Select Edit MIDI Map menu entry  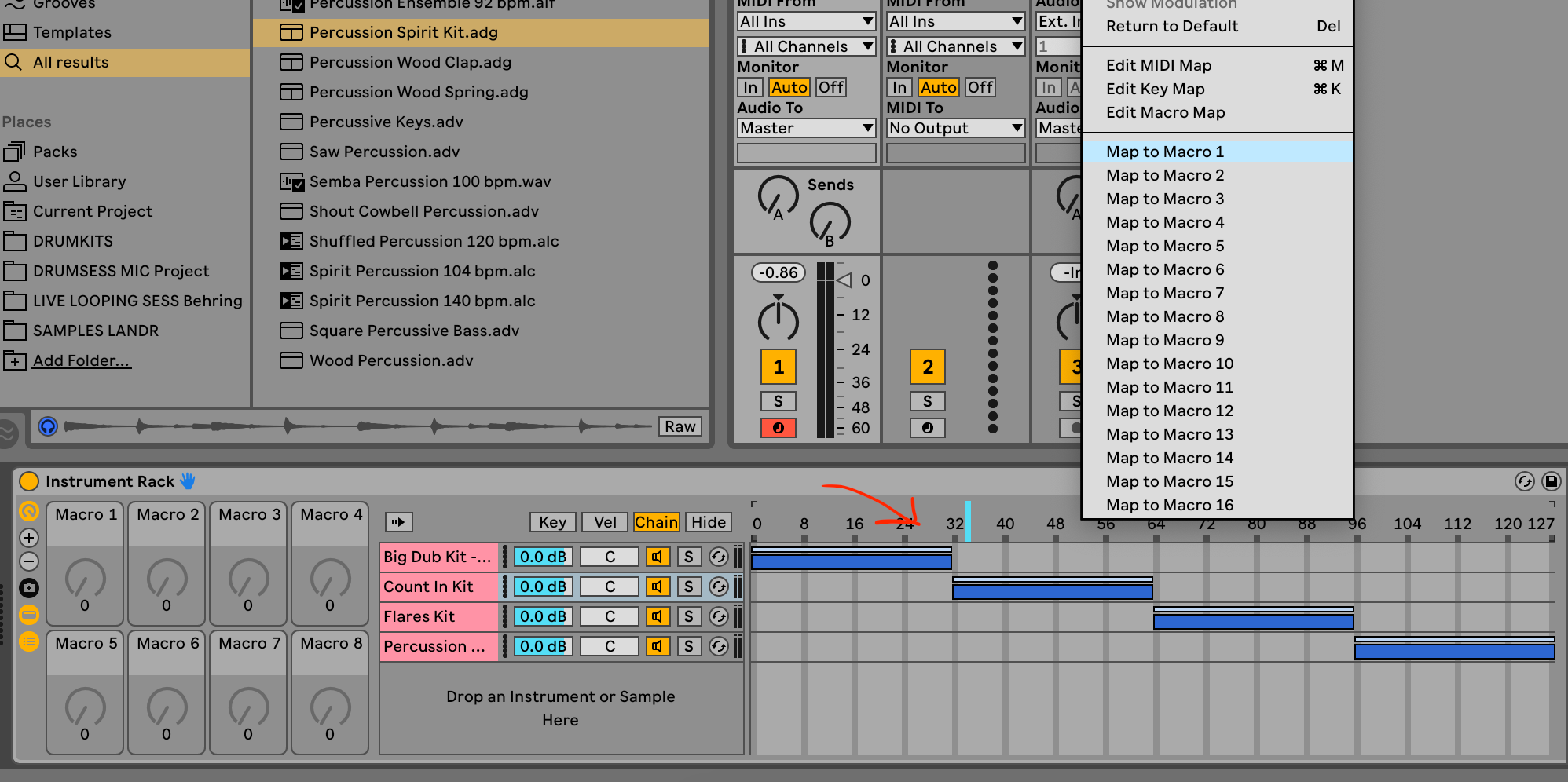click(x=1158, y=65)
